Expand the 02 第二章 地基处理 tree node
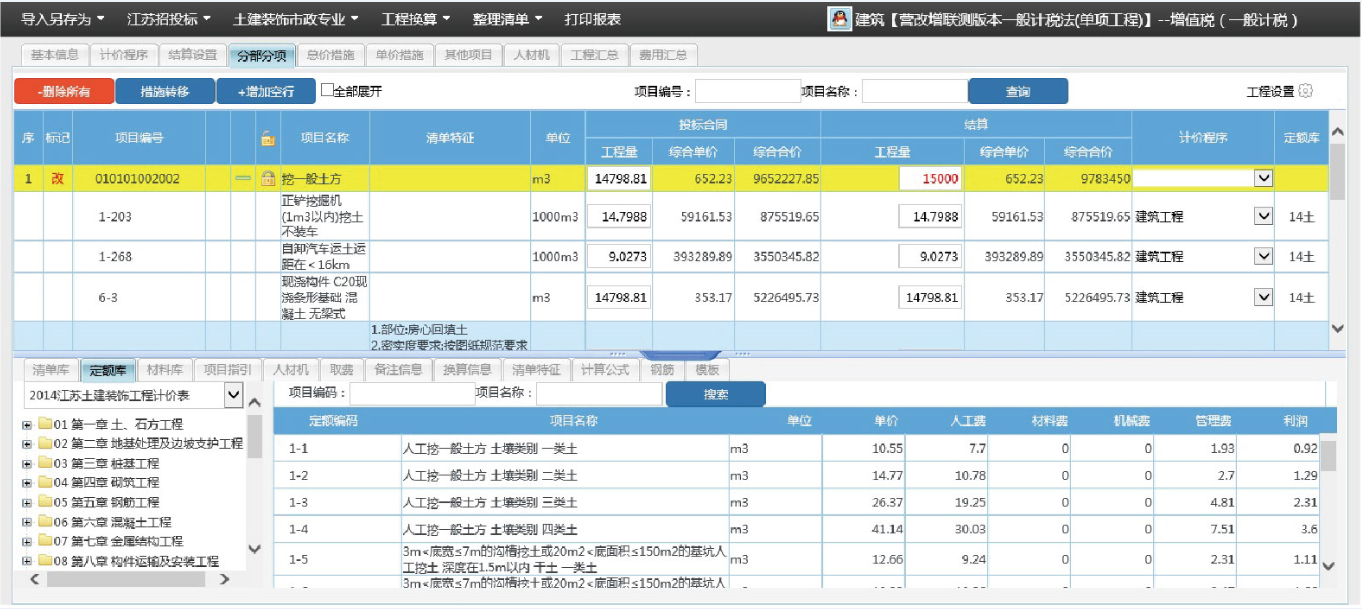Screen dimensions: 1362x609 pos(28,443)
